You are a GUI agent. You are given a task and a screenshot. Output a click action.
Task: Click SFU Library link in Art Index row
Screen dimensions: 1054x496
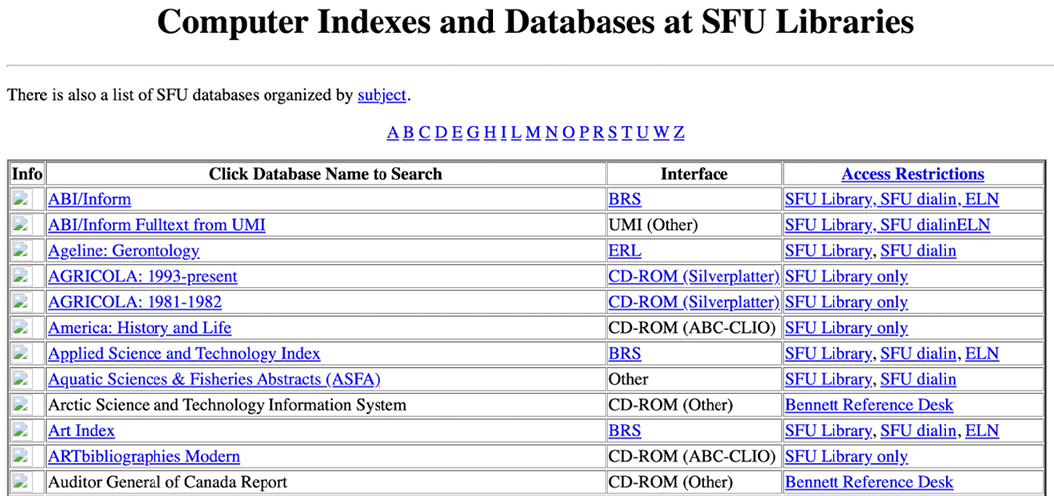(x=829, y=430)
